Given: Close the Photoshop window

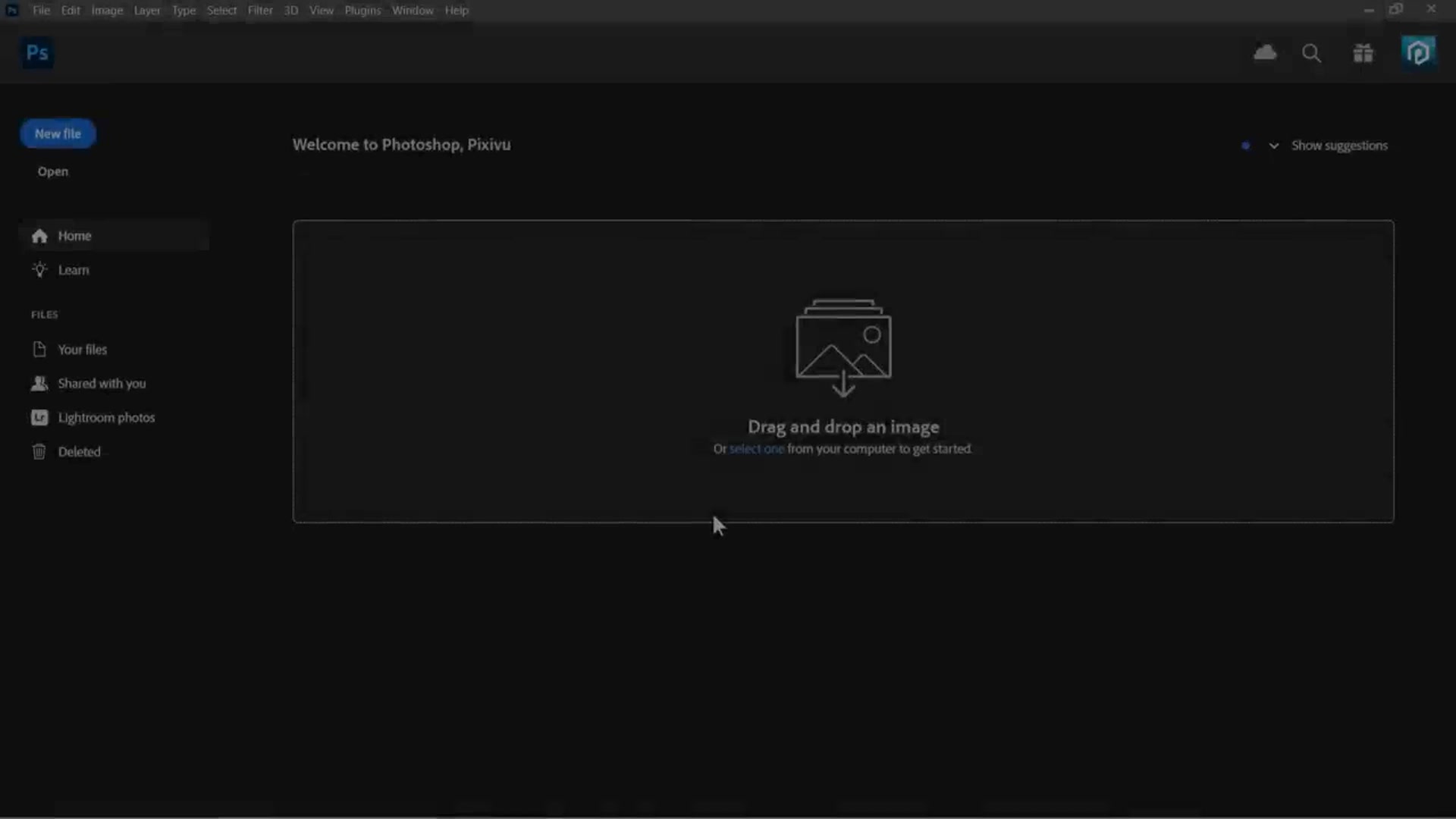Looking at the screenshot, I should (1431, 9).
